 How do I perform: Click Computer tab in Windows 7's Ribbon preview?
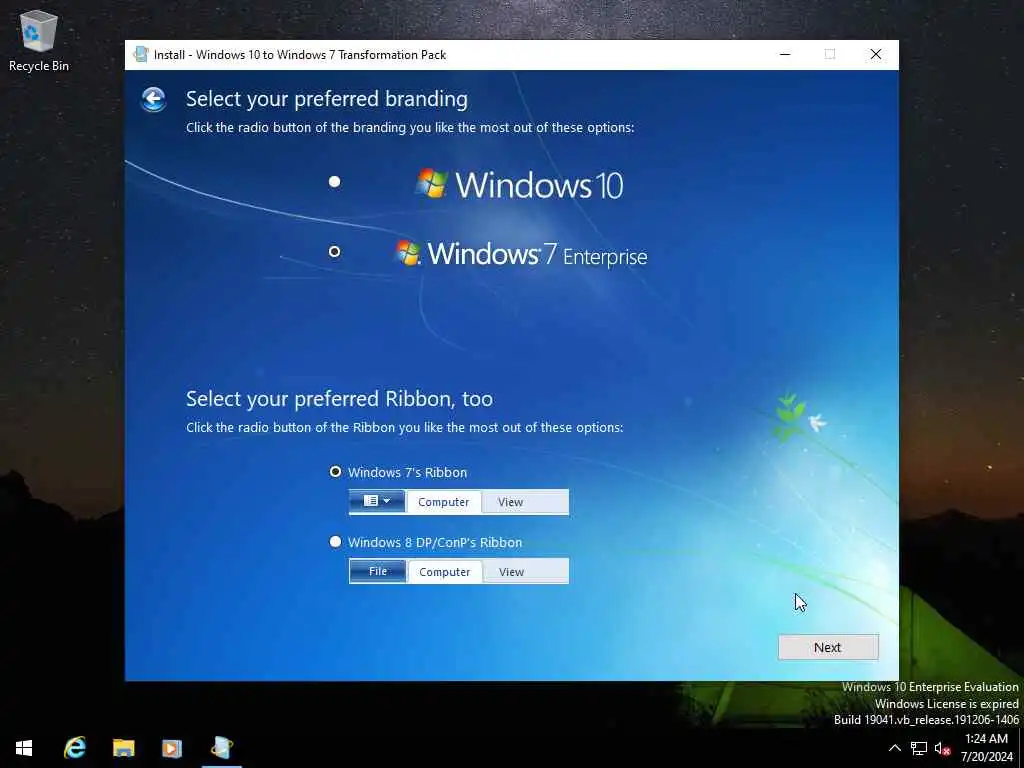point(443,502)
